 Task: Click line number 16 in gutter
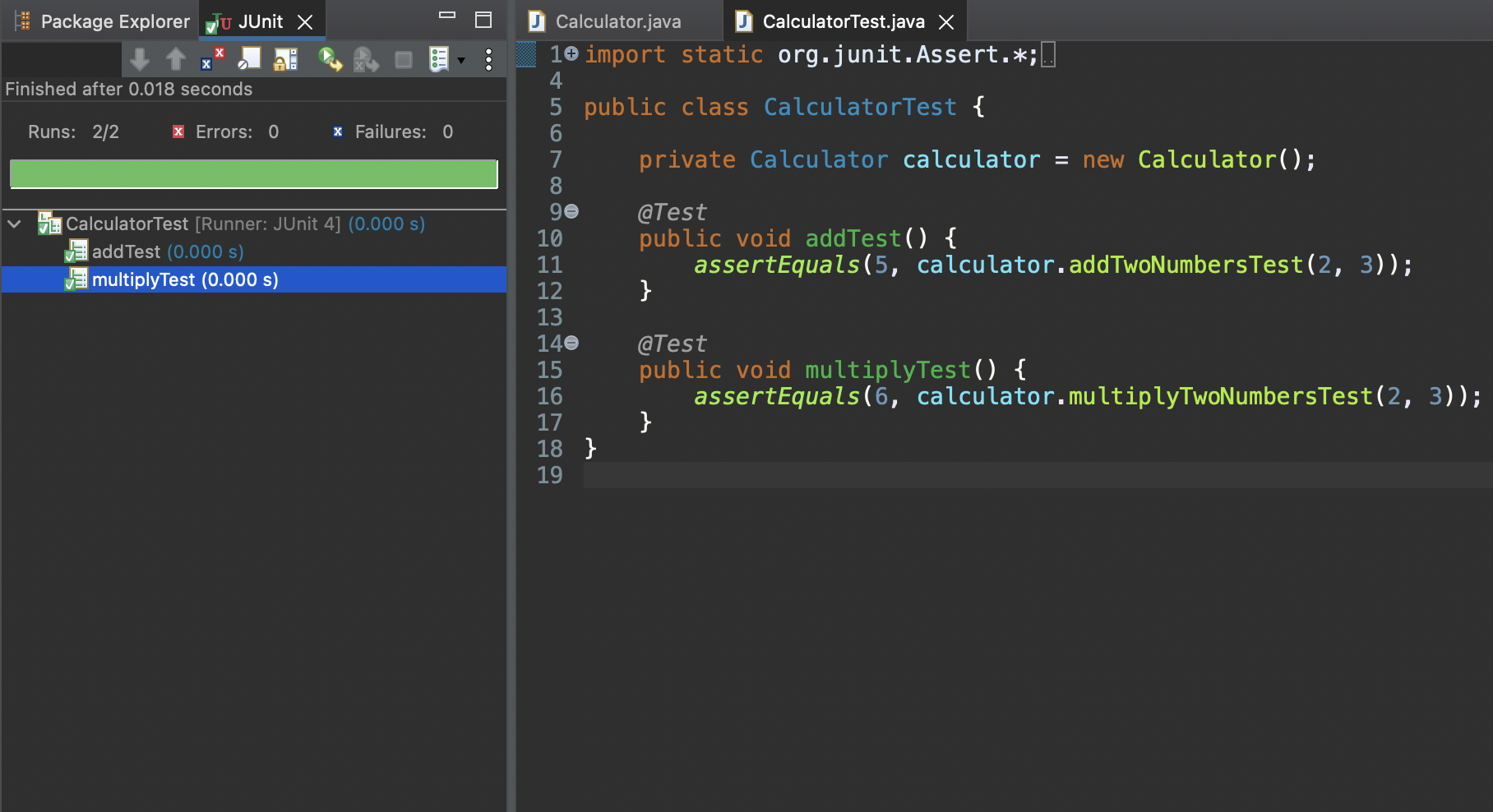point(550,396)
